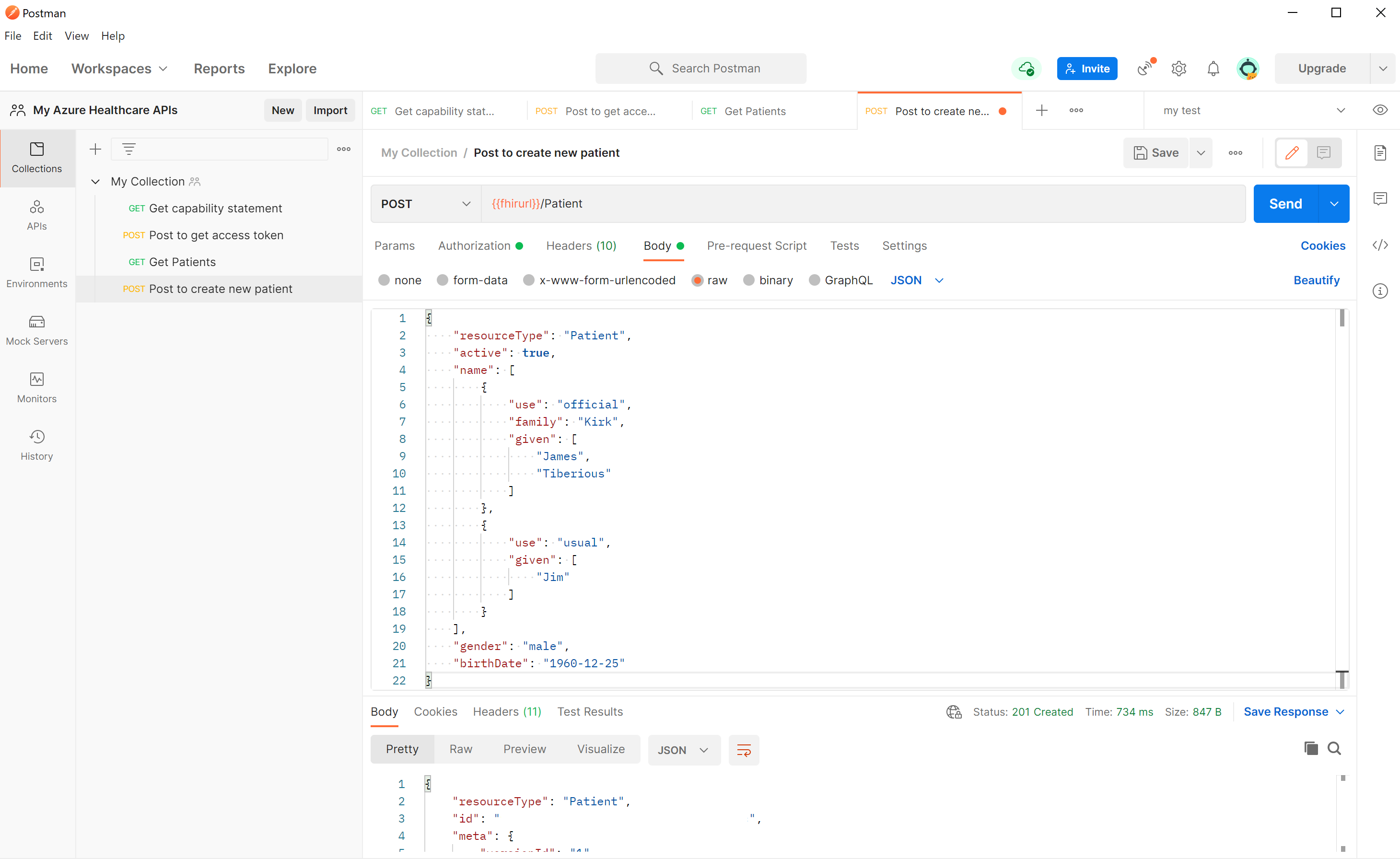Click the notifications bell icon
The image size is (1400, 859).
pos(1213,69)
